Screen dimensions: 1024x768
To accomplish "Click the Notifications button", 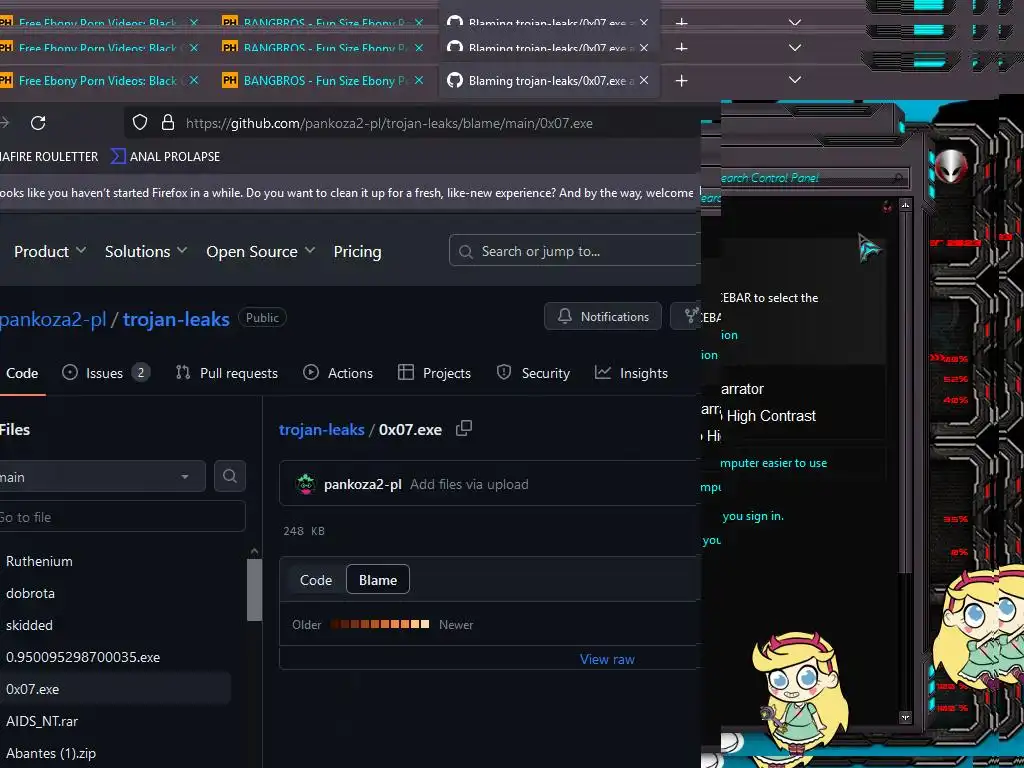I will [x=603, y=316].
